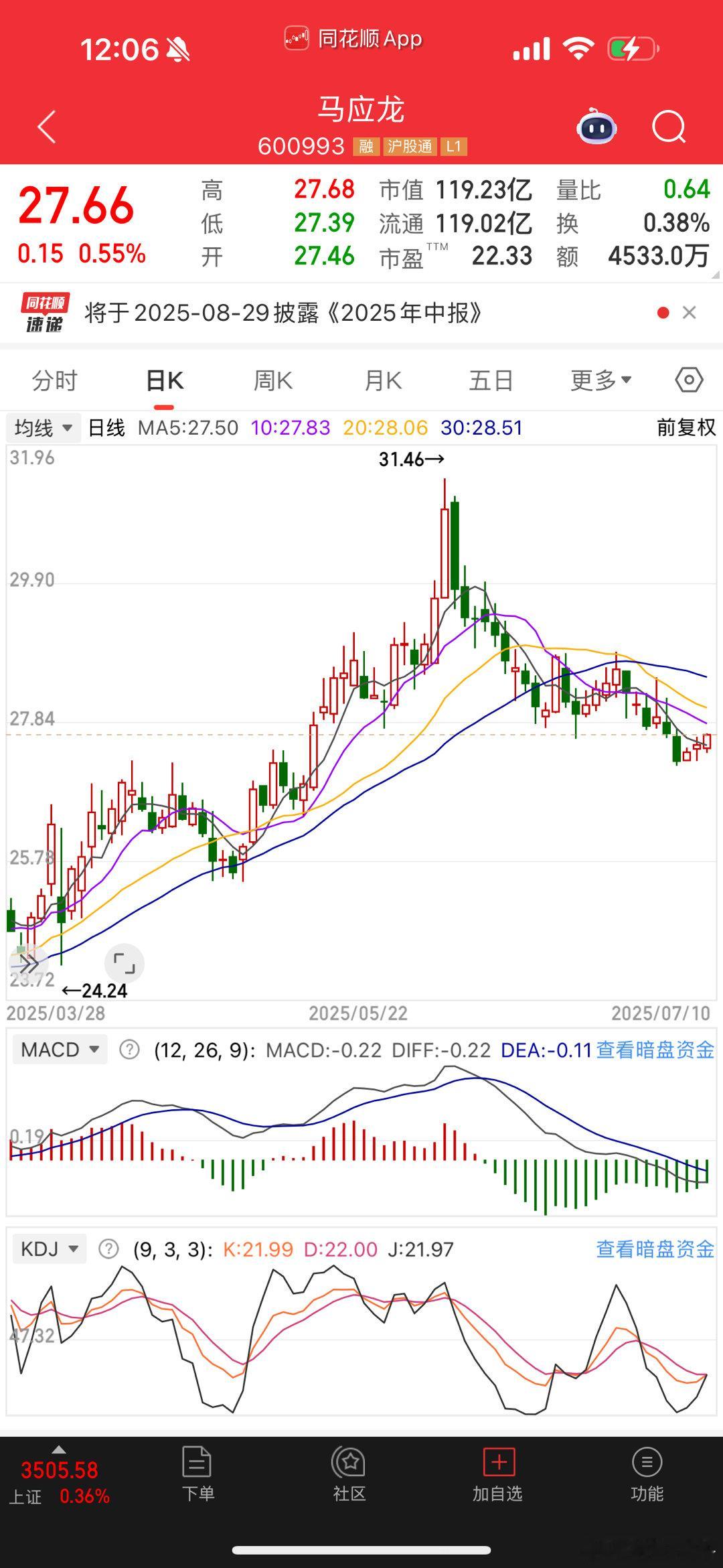Viewport: 723px width, 1568px height.
Task: Expand the 均线 indicator dropdown
Action: pos(44,427)
